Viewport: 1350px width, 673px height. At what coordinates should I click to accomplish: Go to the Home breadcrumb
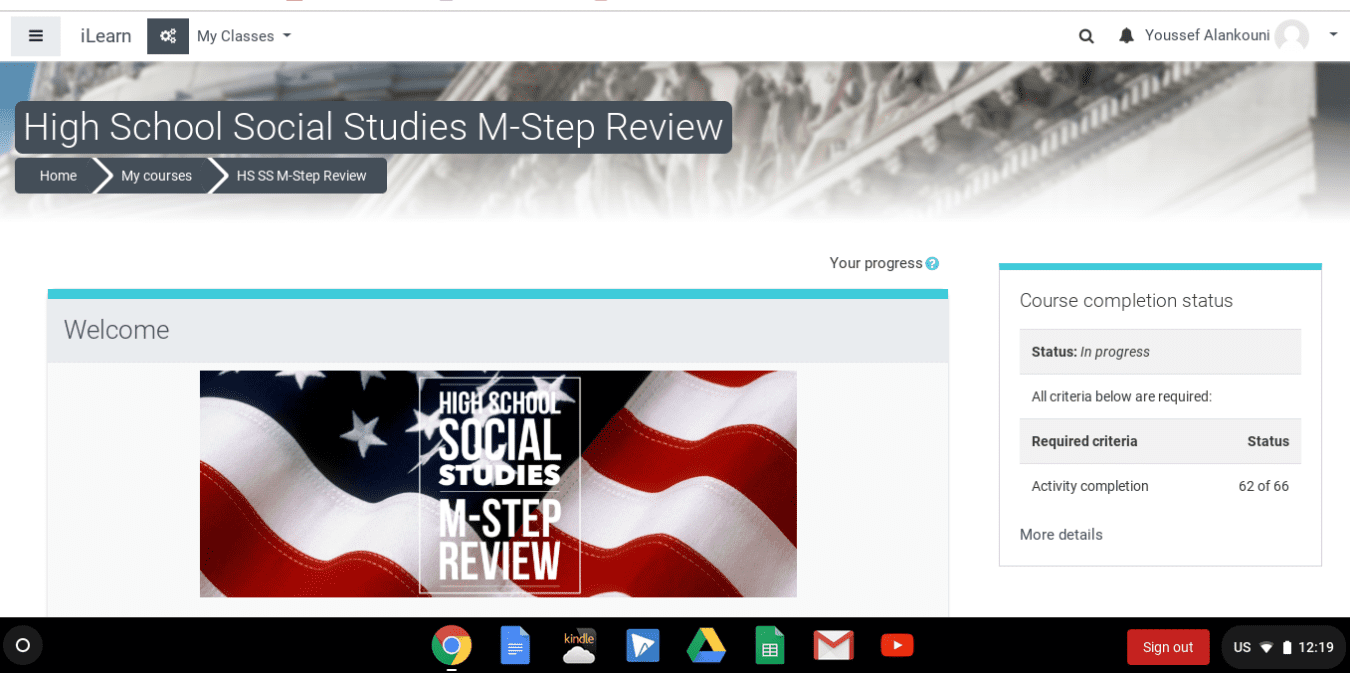click(x=58, y=176)
